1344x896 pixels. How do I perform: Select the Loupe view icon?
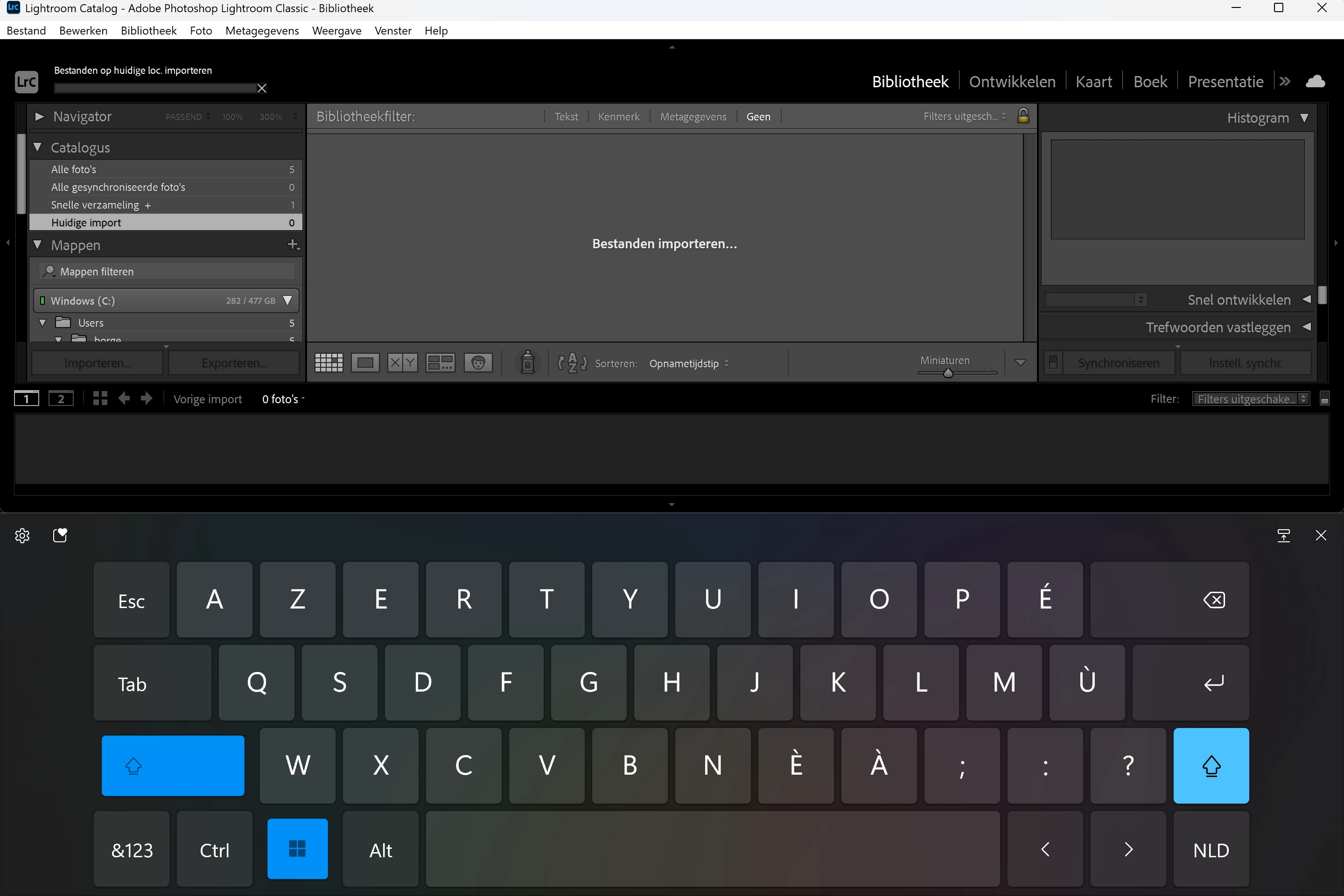[x=365, y=363]
